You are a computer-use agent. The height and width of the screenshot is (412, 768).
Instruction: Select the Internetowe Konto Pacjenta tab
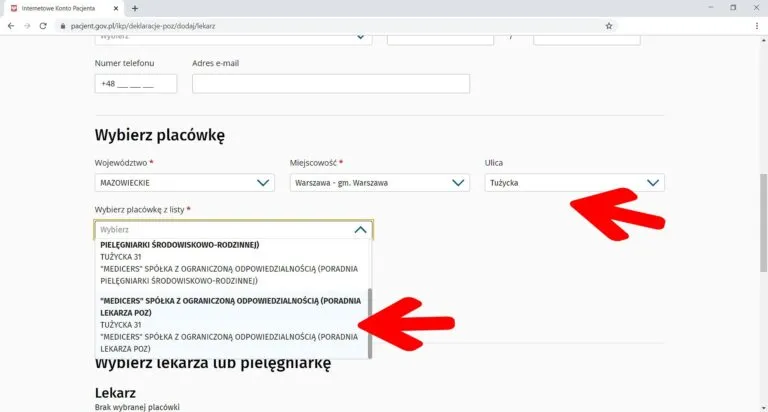(x=64, y=8)
